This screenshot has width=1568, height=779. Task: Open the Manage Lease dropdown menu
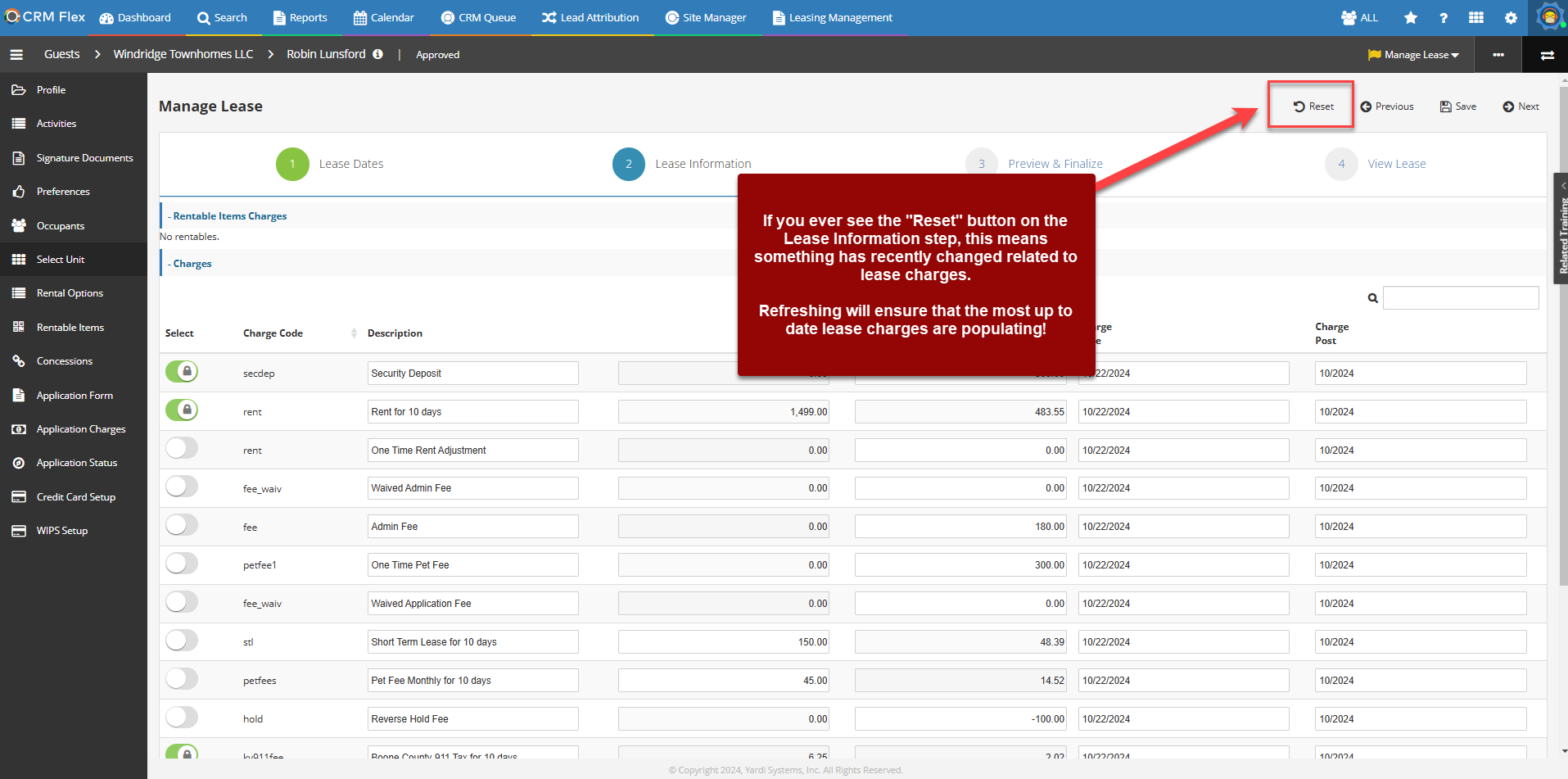pyautogui.click(x=1414, y=55)
